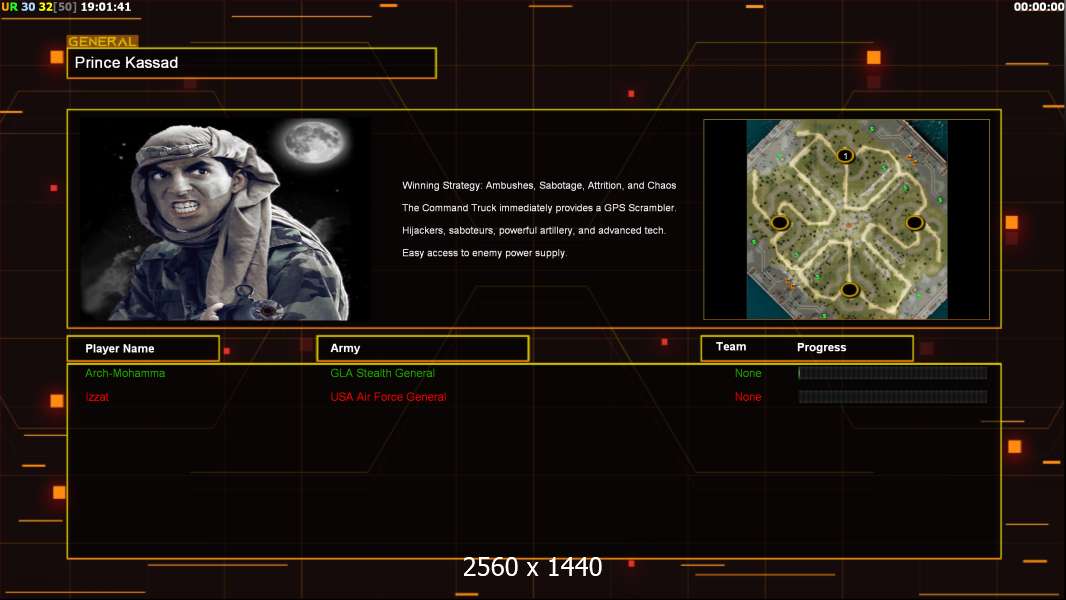Image resolution: width=1066 pixels, height=600 pixels.
Task: Click Arch-Mohamma's team value None
Action: (748, 373)
